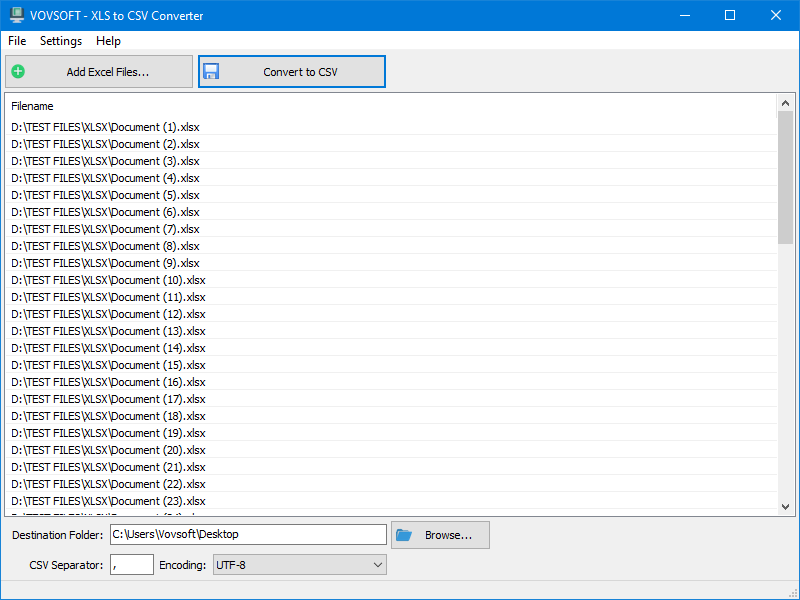The image size is (800, 600).
Task: Open the Encoding dropdown
Action: point(297,564)
